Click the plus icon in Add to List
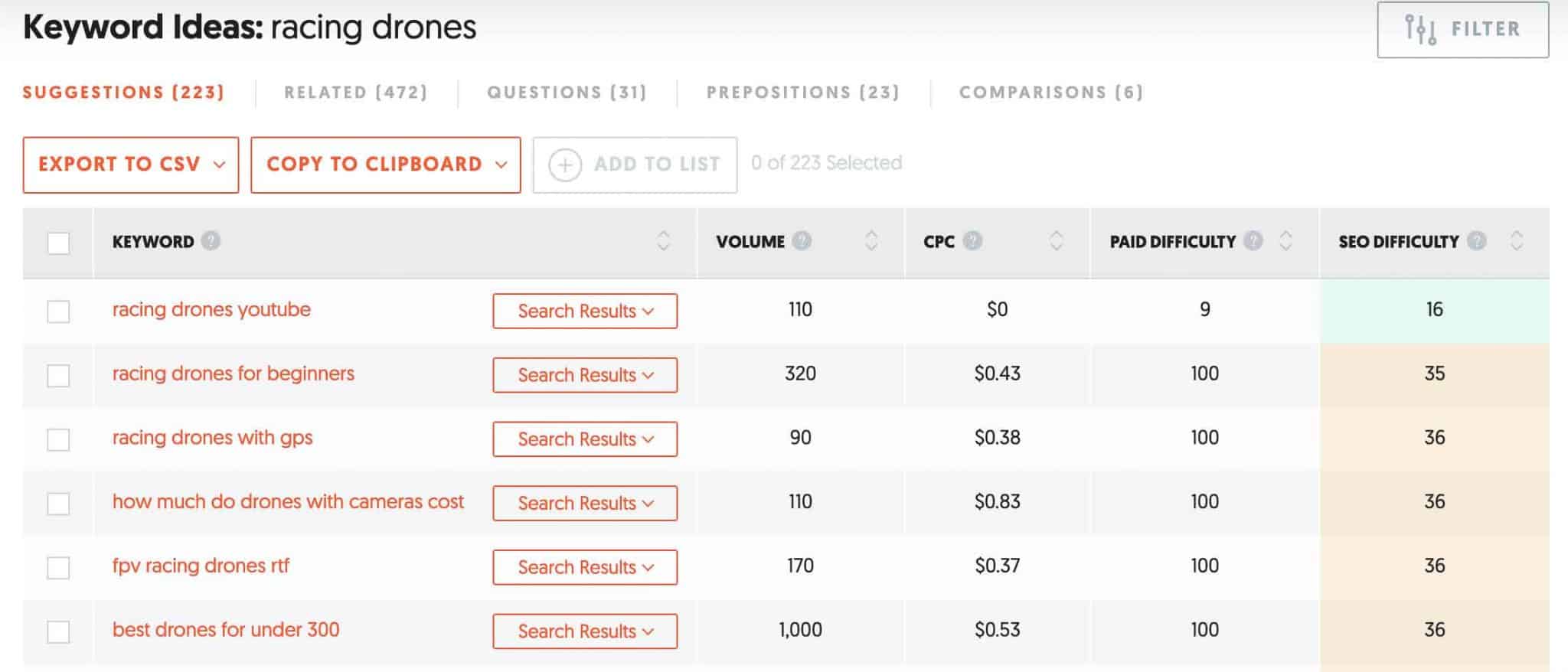 [x=565, y=165]
